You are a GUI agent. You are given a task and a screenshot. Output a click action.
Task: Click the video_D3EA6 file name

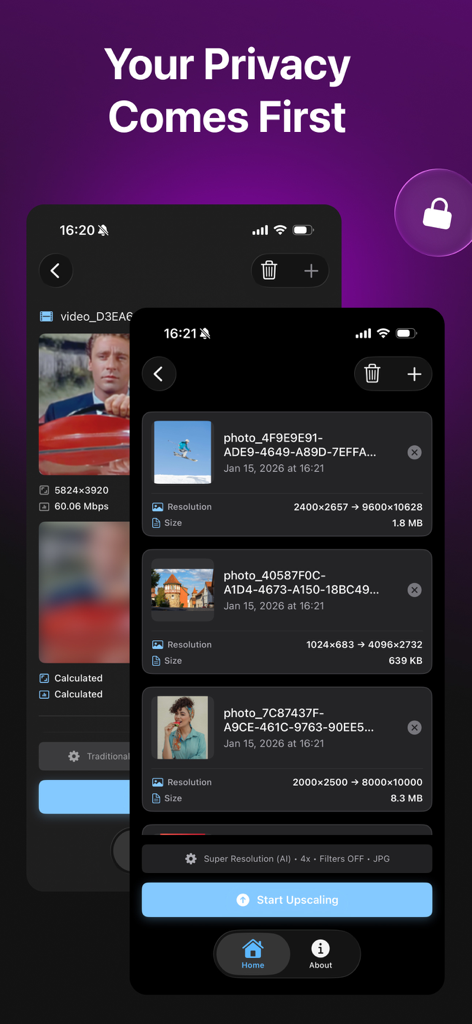[97, 317]
